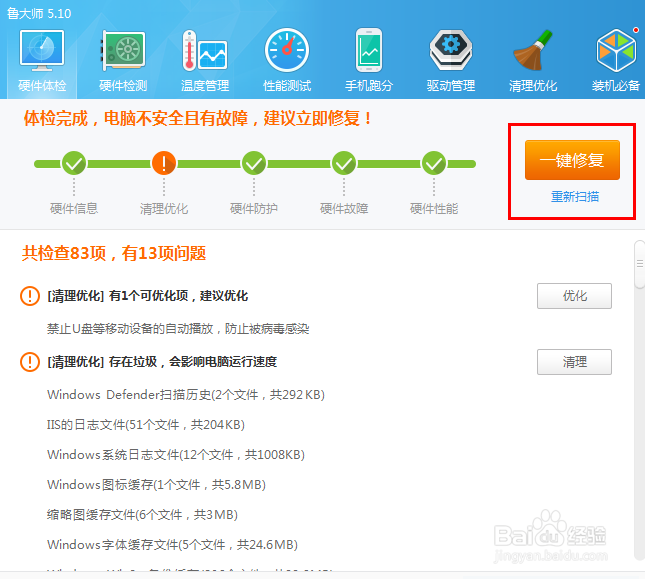Click the 硬件故障 step label
The height and width of the screenshot is (579, 645).
pos(344,208)
